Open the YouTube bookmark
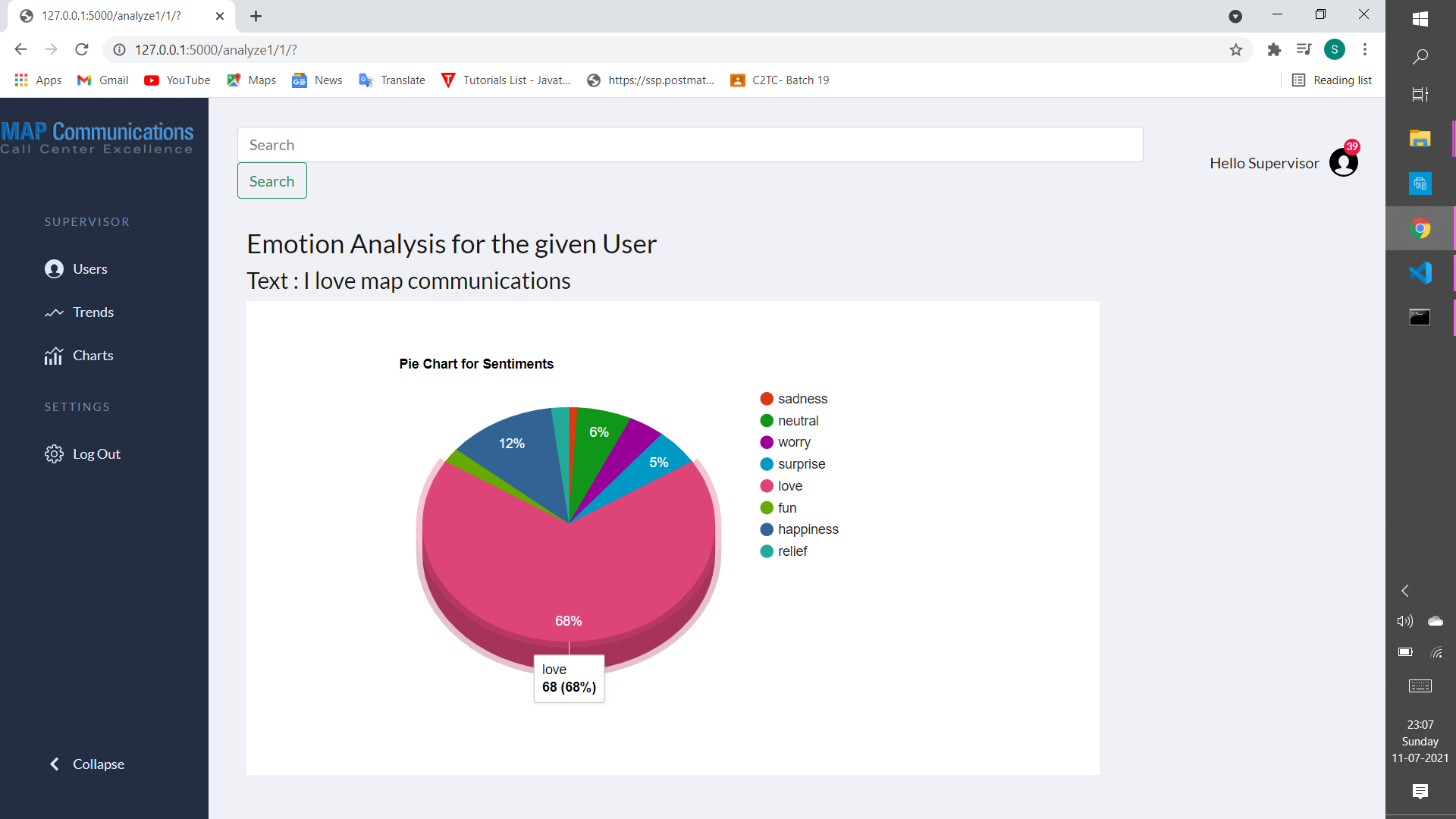 tap(177, 80)
